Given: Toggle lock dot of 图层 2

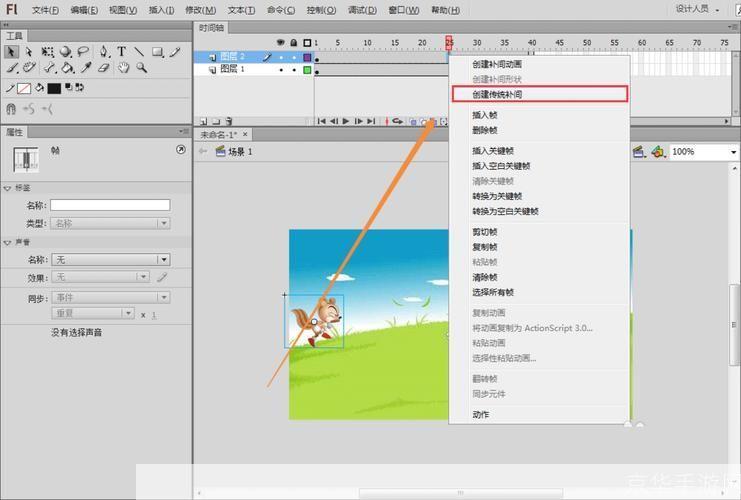Looking at the screenshot, I should click(x=294, y=58).
